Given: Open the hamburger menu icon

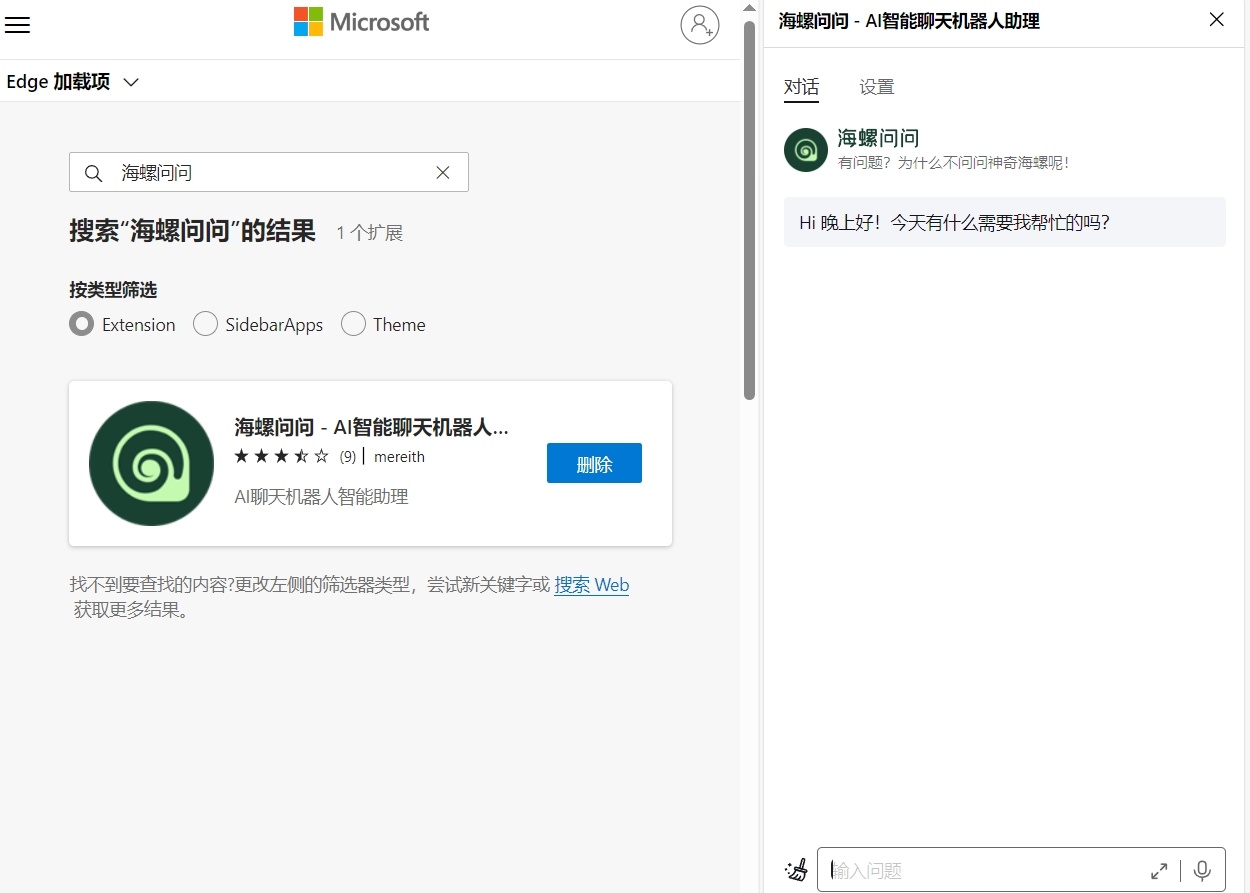Looking at the screenshot, I should coord(18,25).
